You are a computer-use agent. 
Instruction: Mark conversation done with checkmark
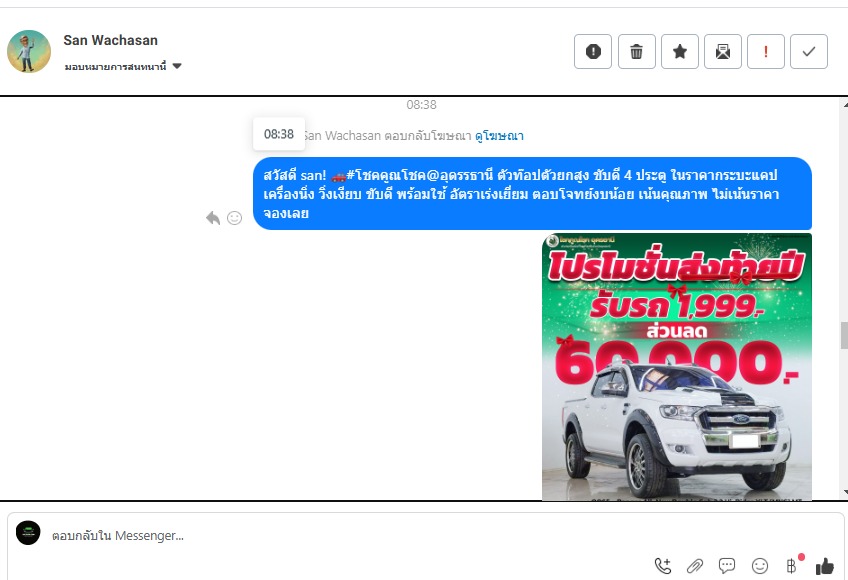[x=809, y=51]
